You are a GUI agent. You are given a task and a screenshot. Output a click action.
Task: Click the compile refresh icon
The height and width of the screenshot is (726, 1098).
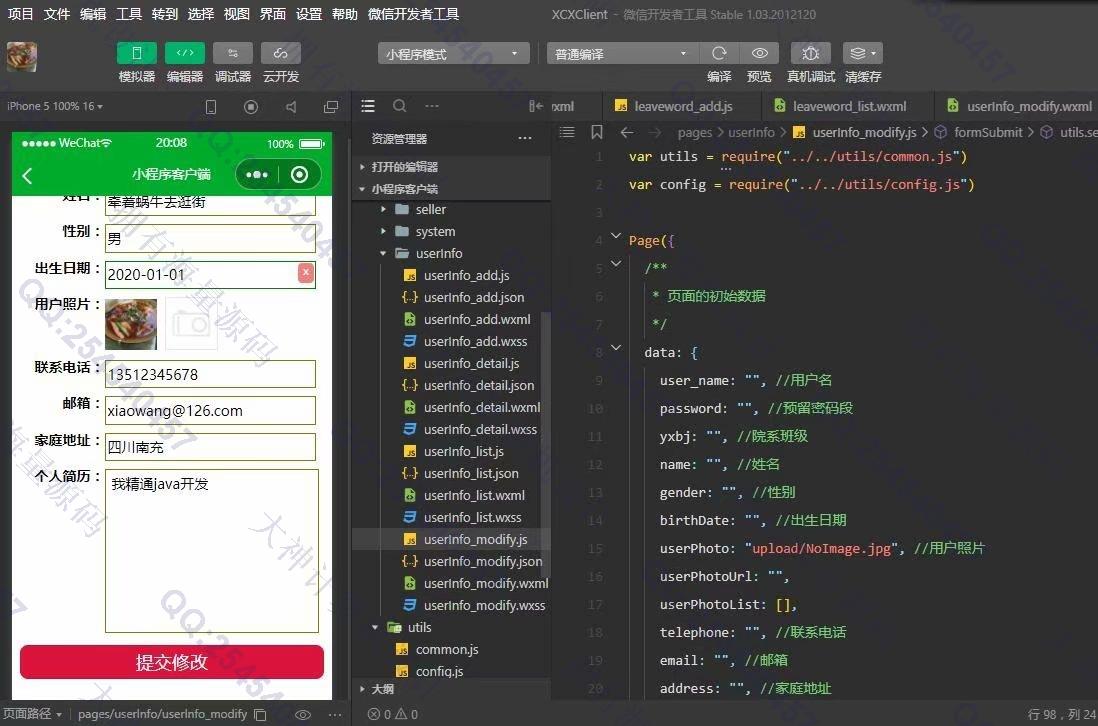tap(719, 54)
